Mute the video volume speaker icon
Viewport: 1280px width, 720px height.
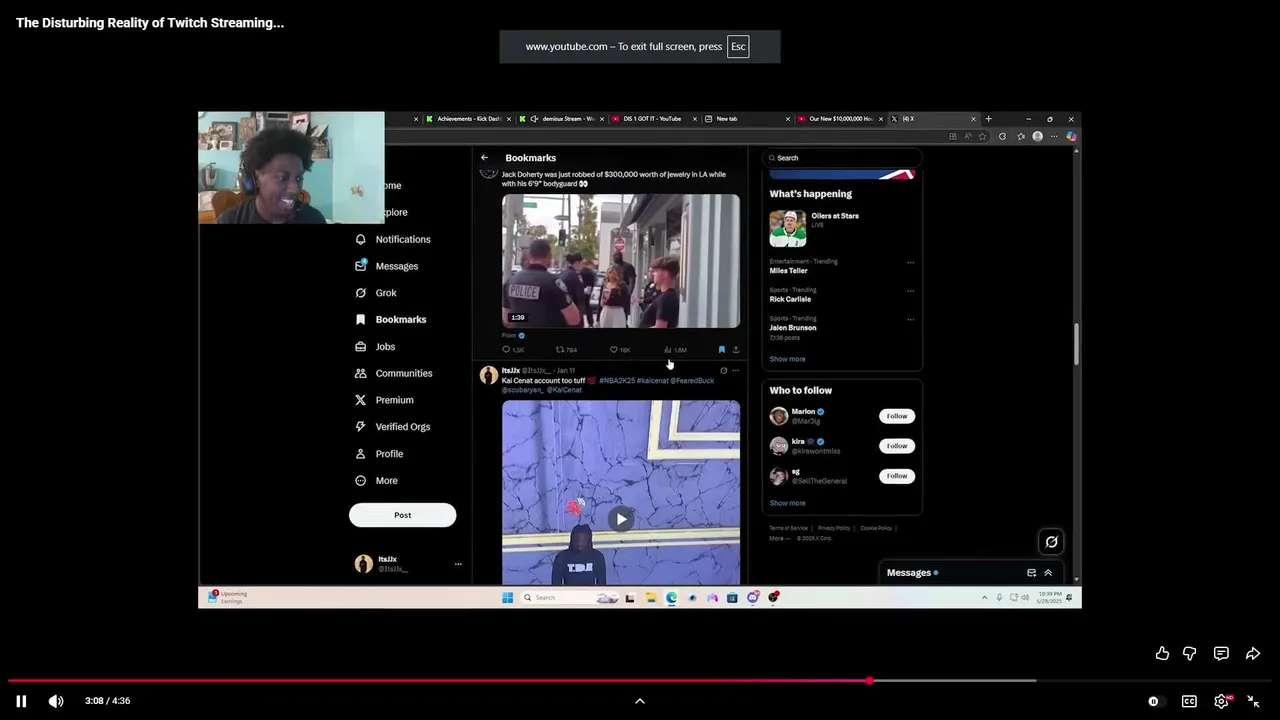pos(56,701)
